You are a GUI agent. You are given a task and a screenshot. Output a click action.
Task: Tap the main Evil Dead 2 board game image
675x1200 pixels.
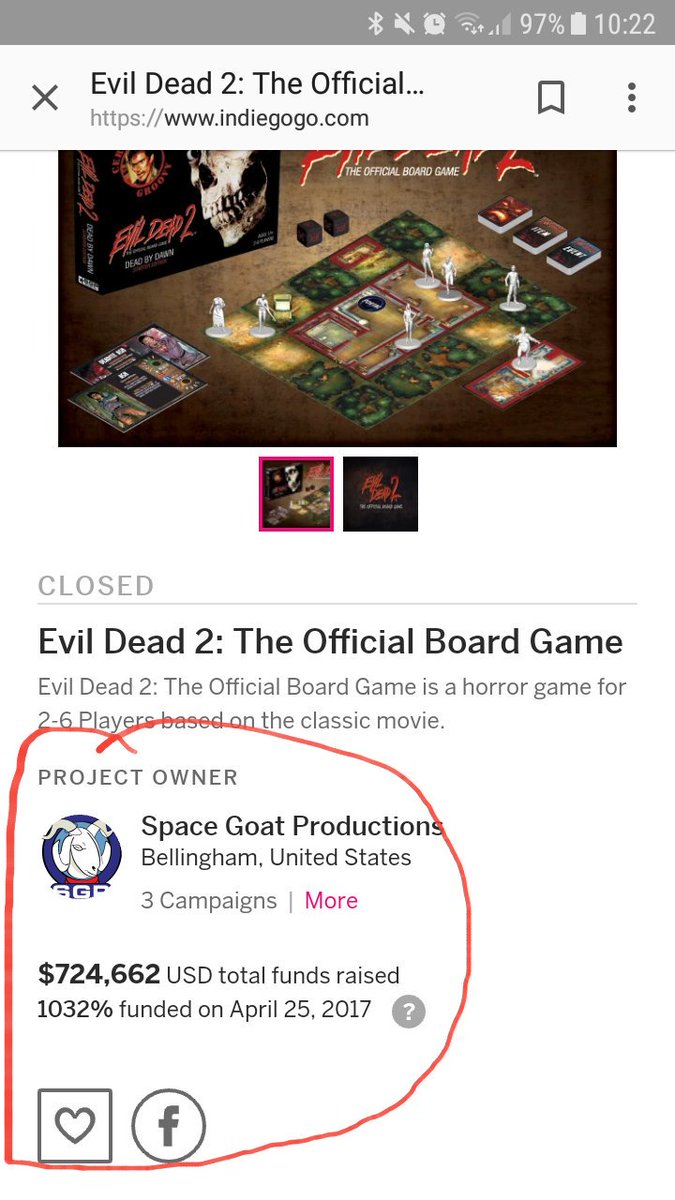coord(338,298)
